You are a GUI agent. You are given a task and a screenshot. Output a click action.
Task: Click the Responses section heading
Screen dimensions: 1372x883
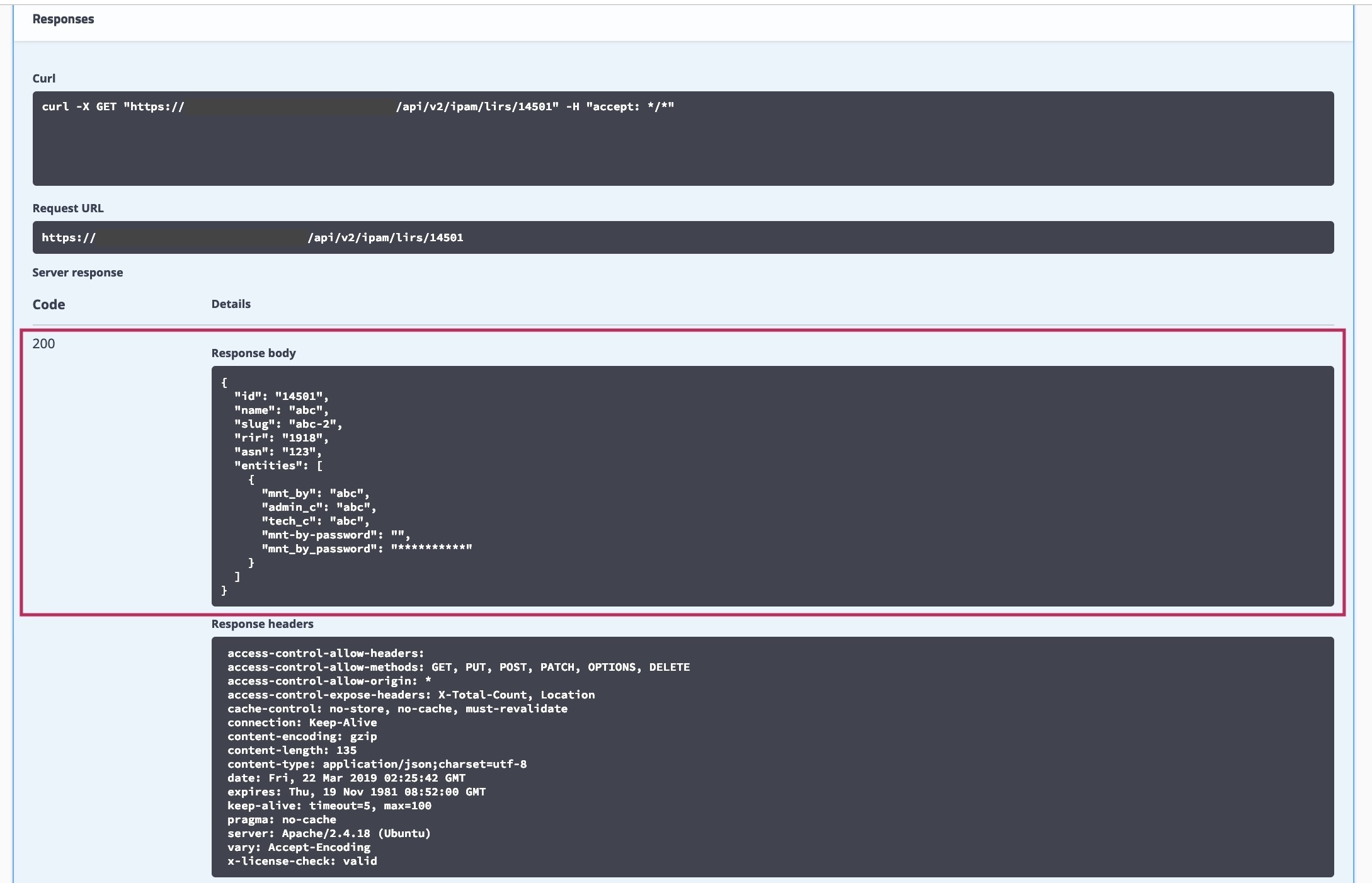pyautogui.click(x=63, y=19)
